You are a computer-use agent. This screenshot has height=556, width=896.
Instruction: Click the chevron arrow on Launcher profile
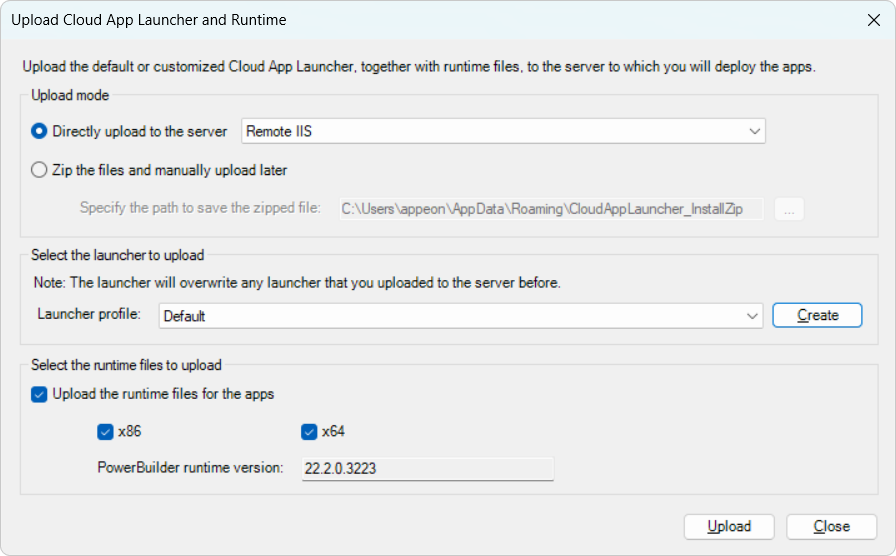pos(752,316)
